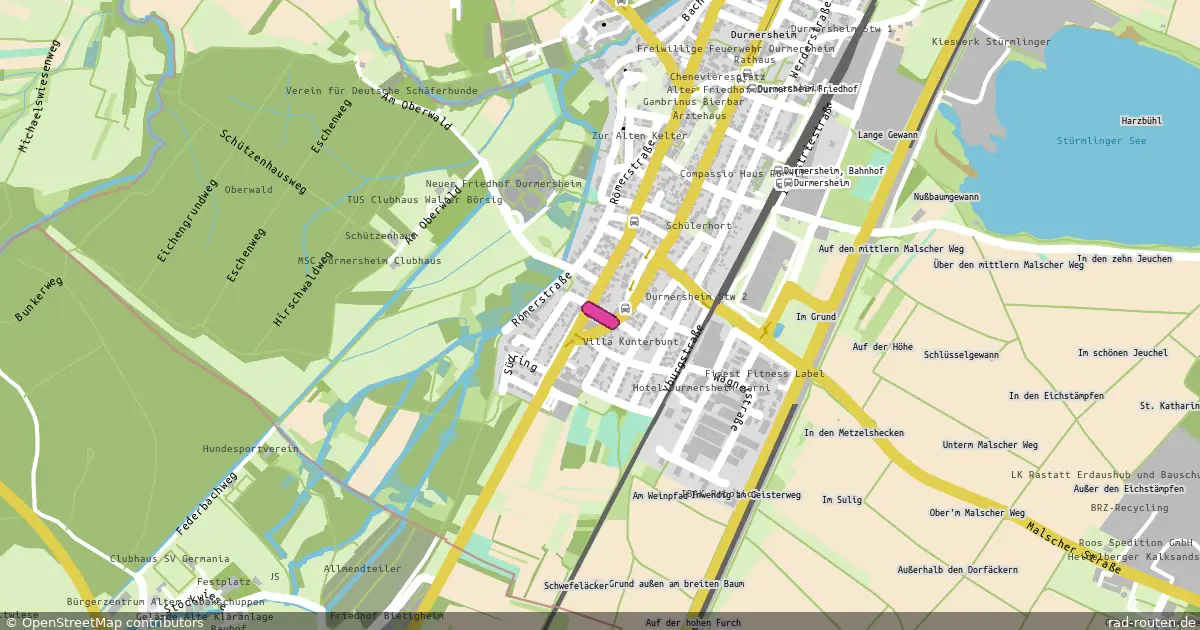Click the Malscher Straße road label
The height and width of the screenshot is (630, 1200).
coord(1074,549)
